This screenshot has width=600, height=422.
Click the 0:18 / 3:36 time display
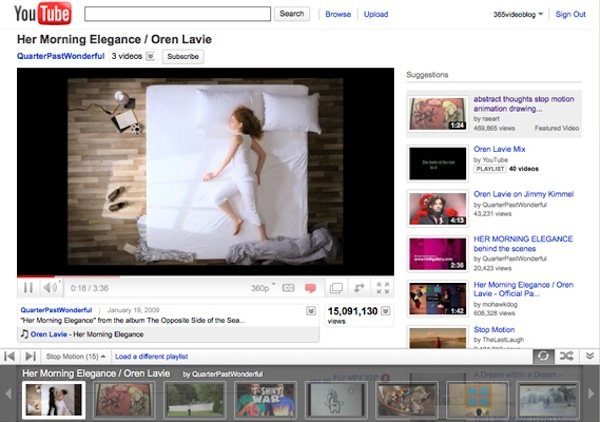pos(90,288)
